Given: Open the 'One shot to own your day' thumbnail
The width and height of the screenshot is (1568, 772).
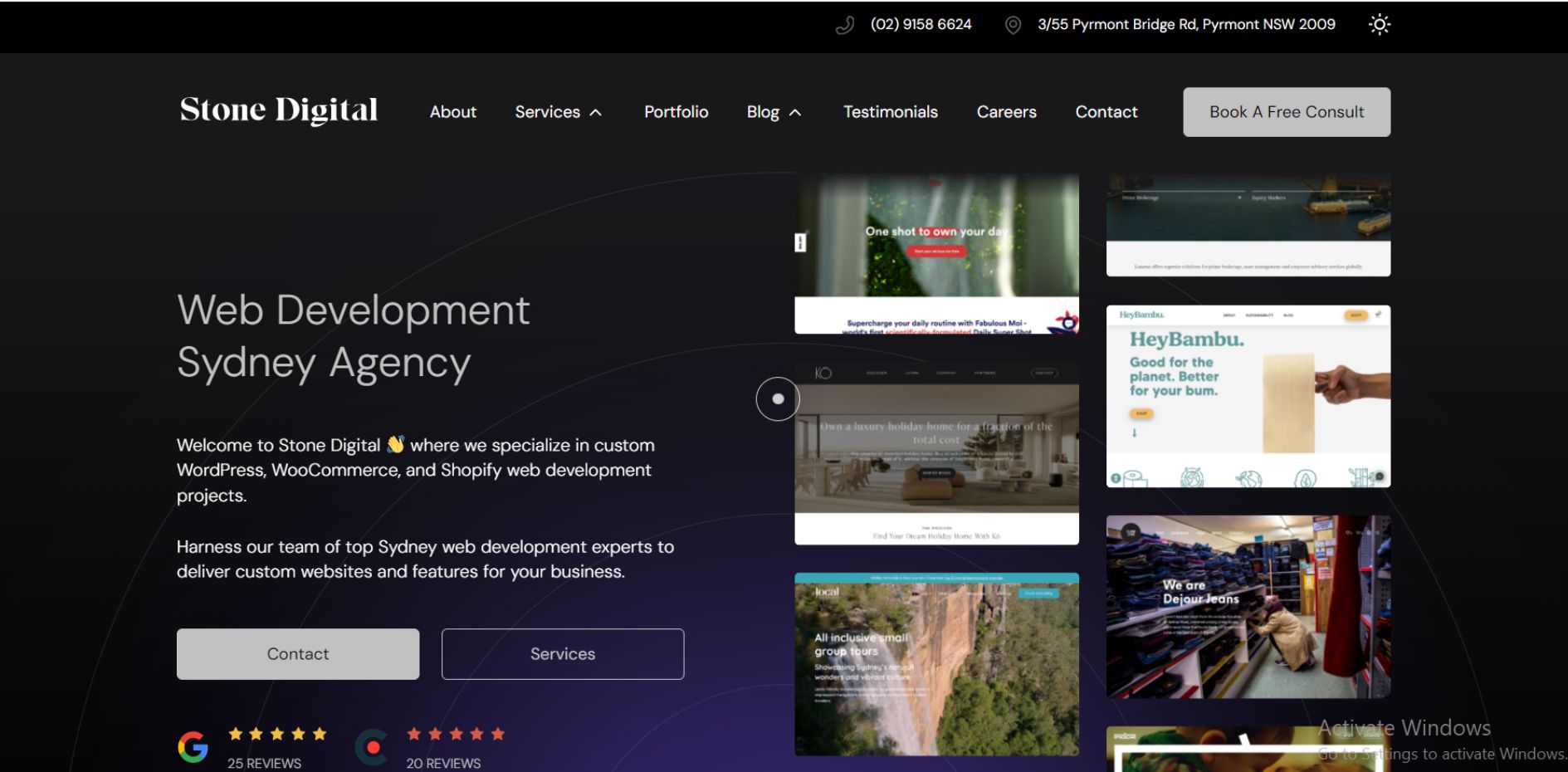Looking at the screenshot, I should (x=936, y=253).
